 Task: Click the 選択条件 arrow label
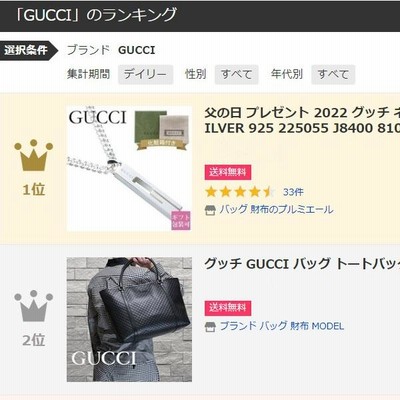coord(29,51)
